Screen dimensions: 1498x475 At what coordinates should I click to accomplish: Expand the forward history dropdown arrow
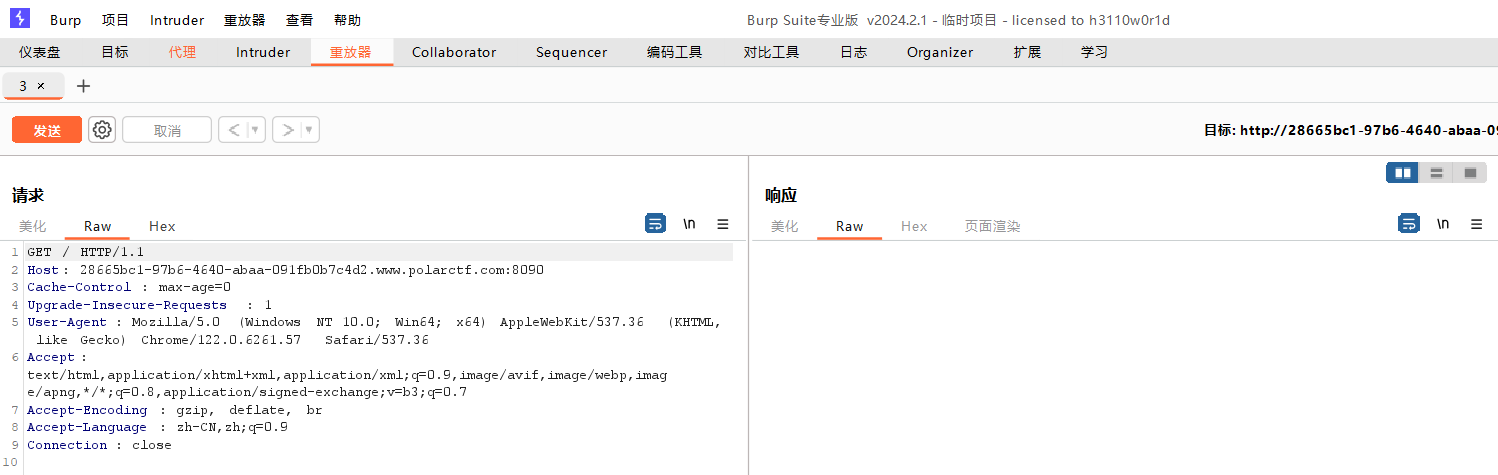point(310,130)
